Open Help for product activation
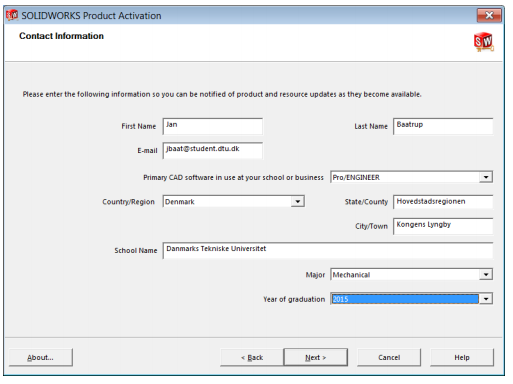This screenshot has width=513, height=384. [462, 357]
